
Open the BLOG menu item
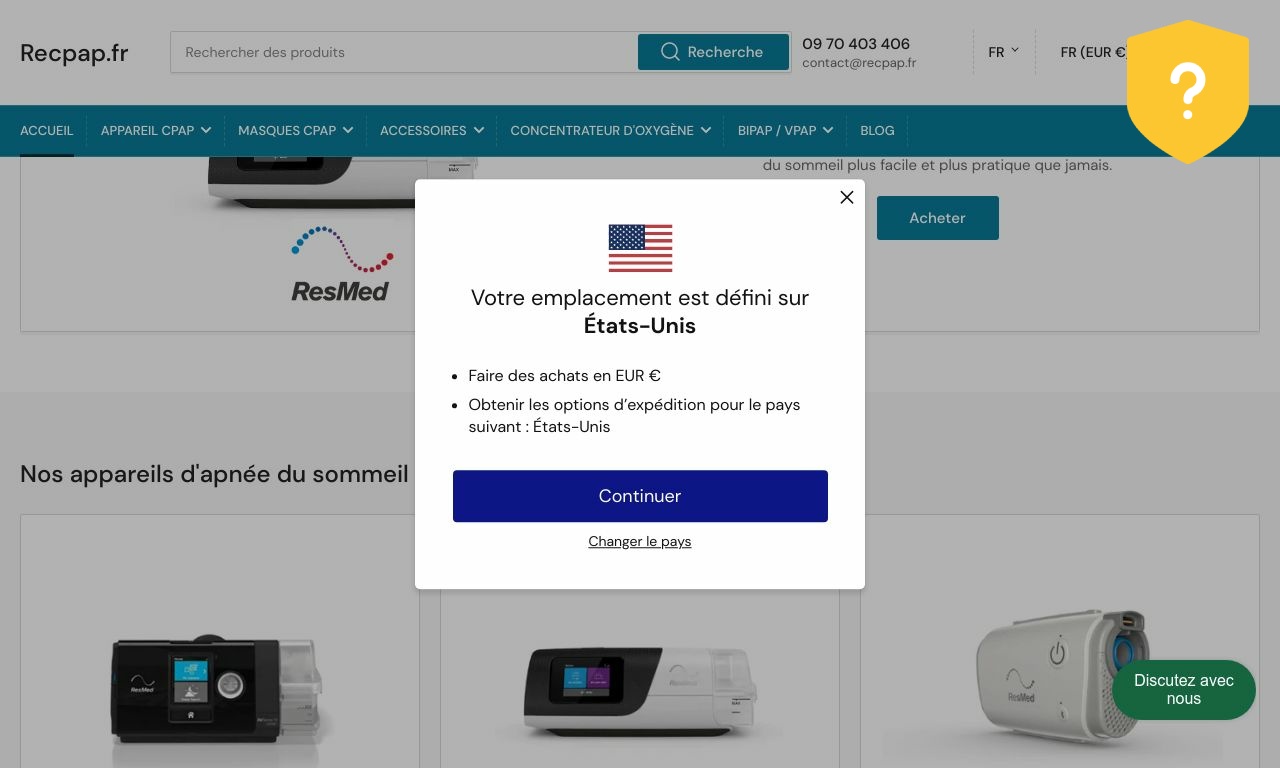[877, 130]
